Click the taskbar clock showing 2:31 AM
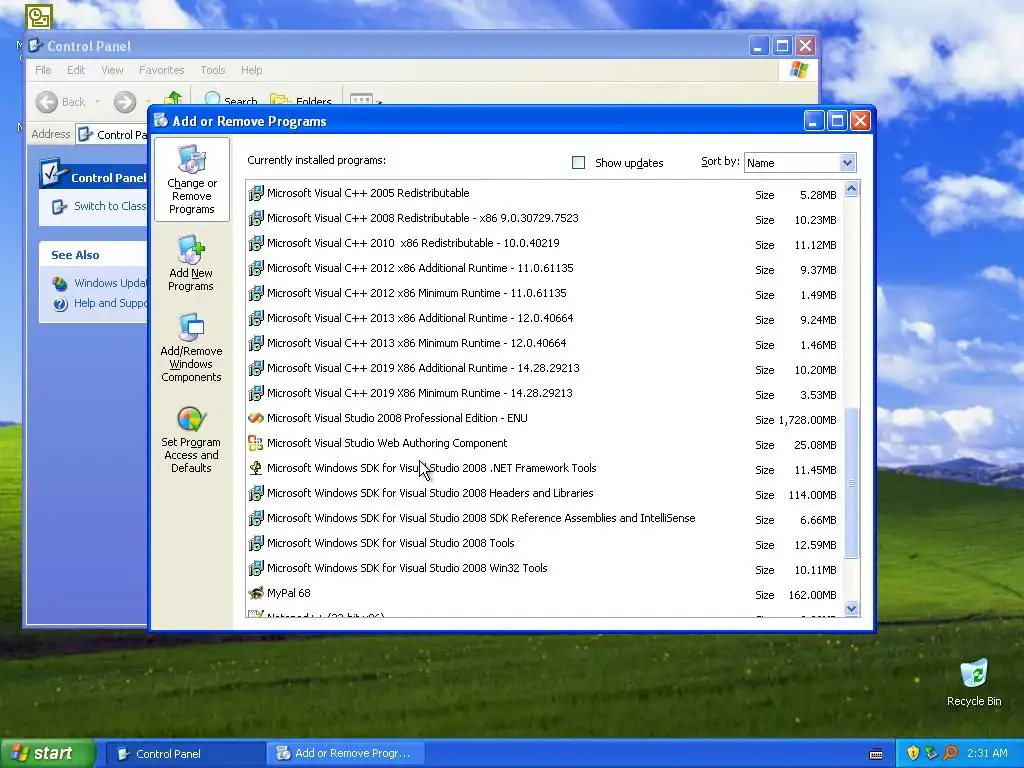Screen dimensions: 1024x768 coord(987,753)
